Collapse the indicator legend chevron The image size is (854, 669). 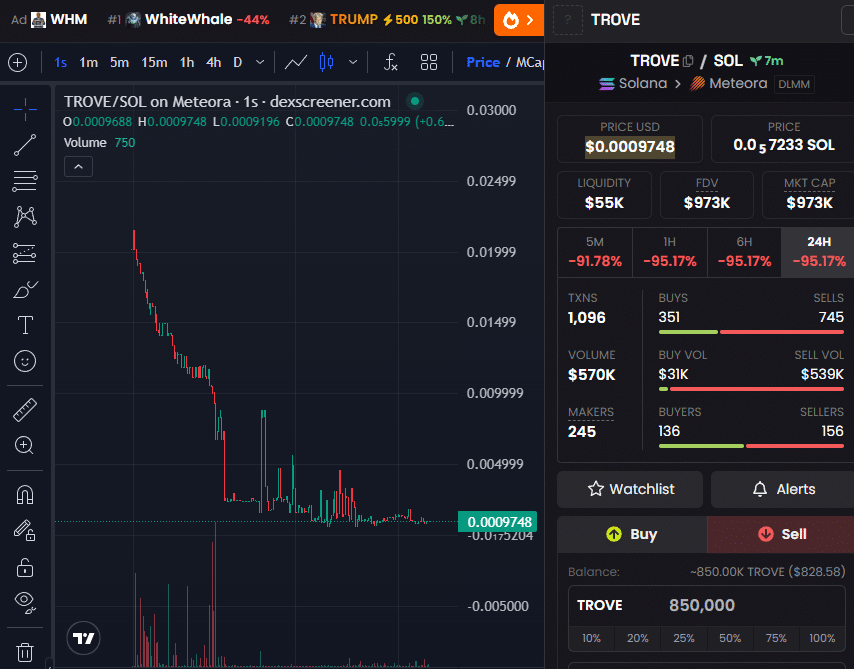78,167
